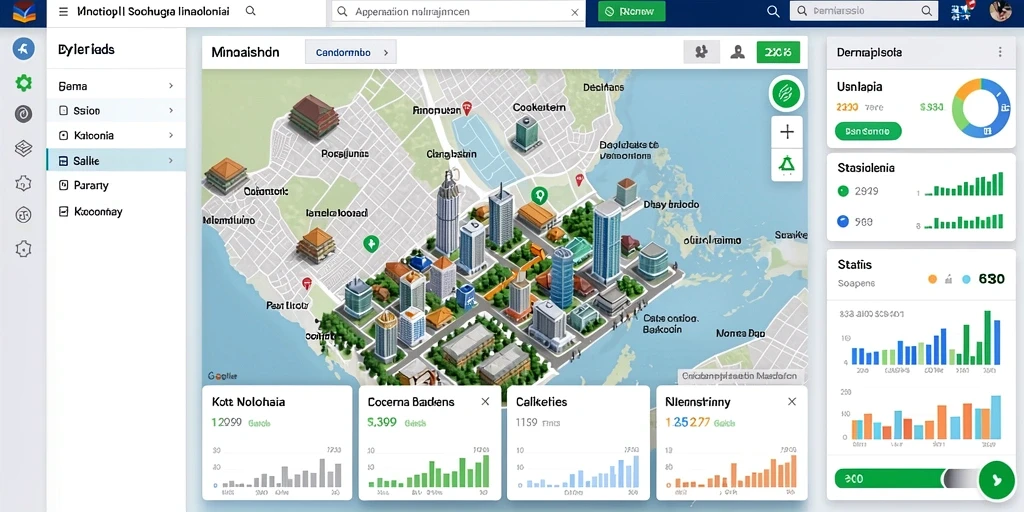Click the flag icon in top bar
Viewport: 1024px width, 512px height.
click(x=963, y=11)
